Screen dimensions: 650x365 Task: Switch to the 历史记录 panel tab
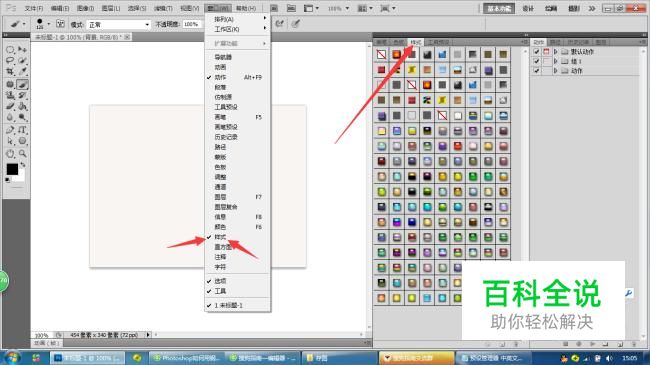[578, 42]
